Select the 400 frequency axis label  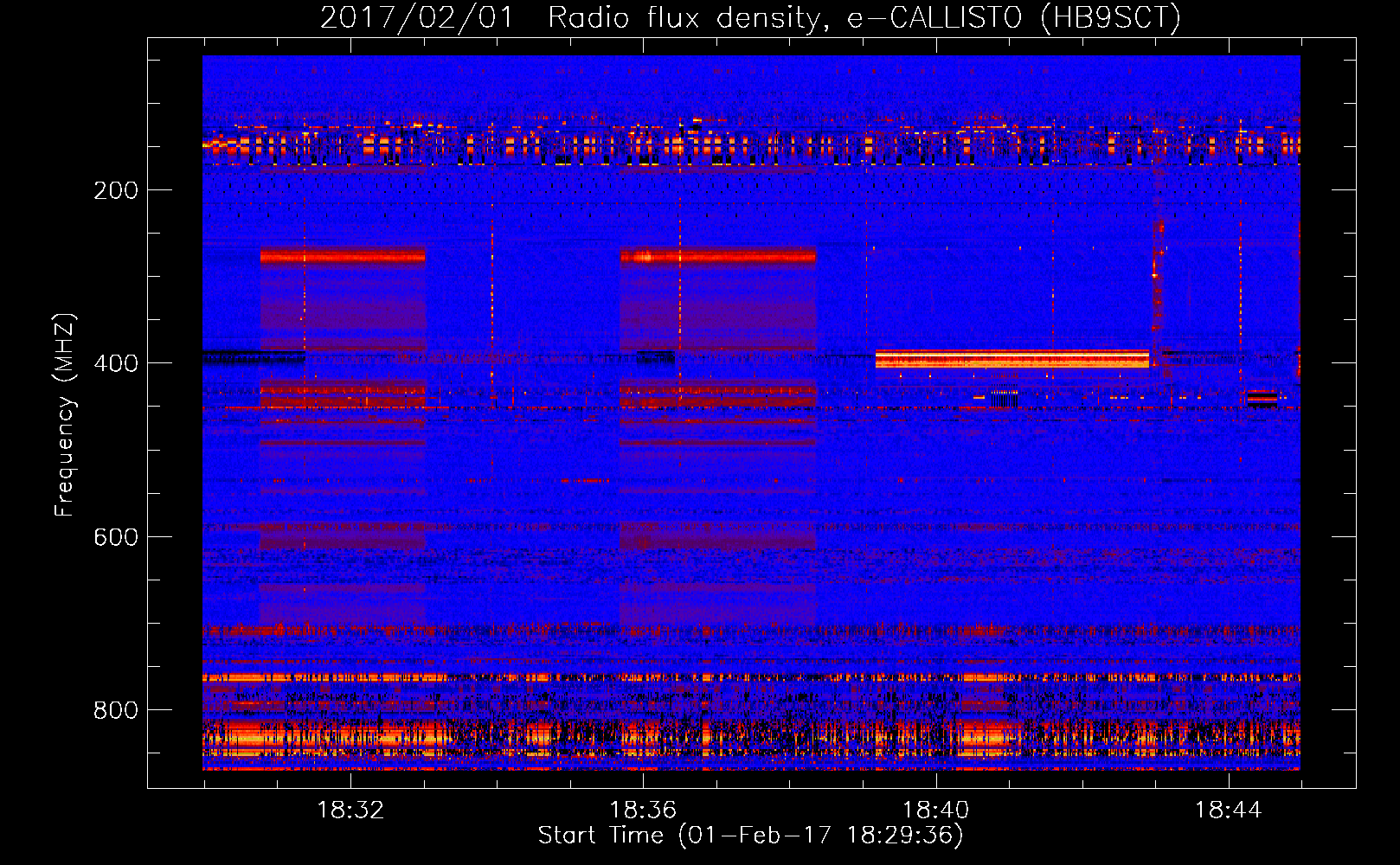[116, 363]
